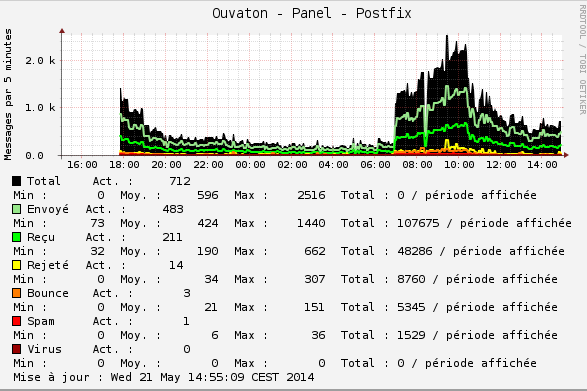Click the '00:00' time axis label

click(x=250, y=165)
